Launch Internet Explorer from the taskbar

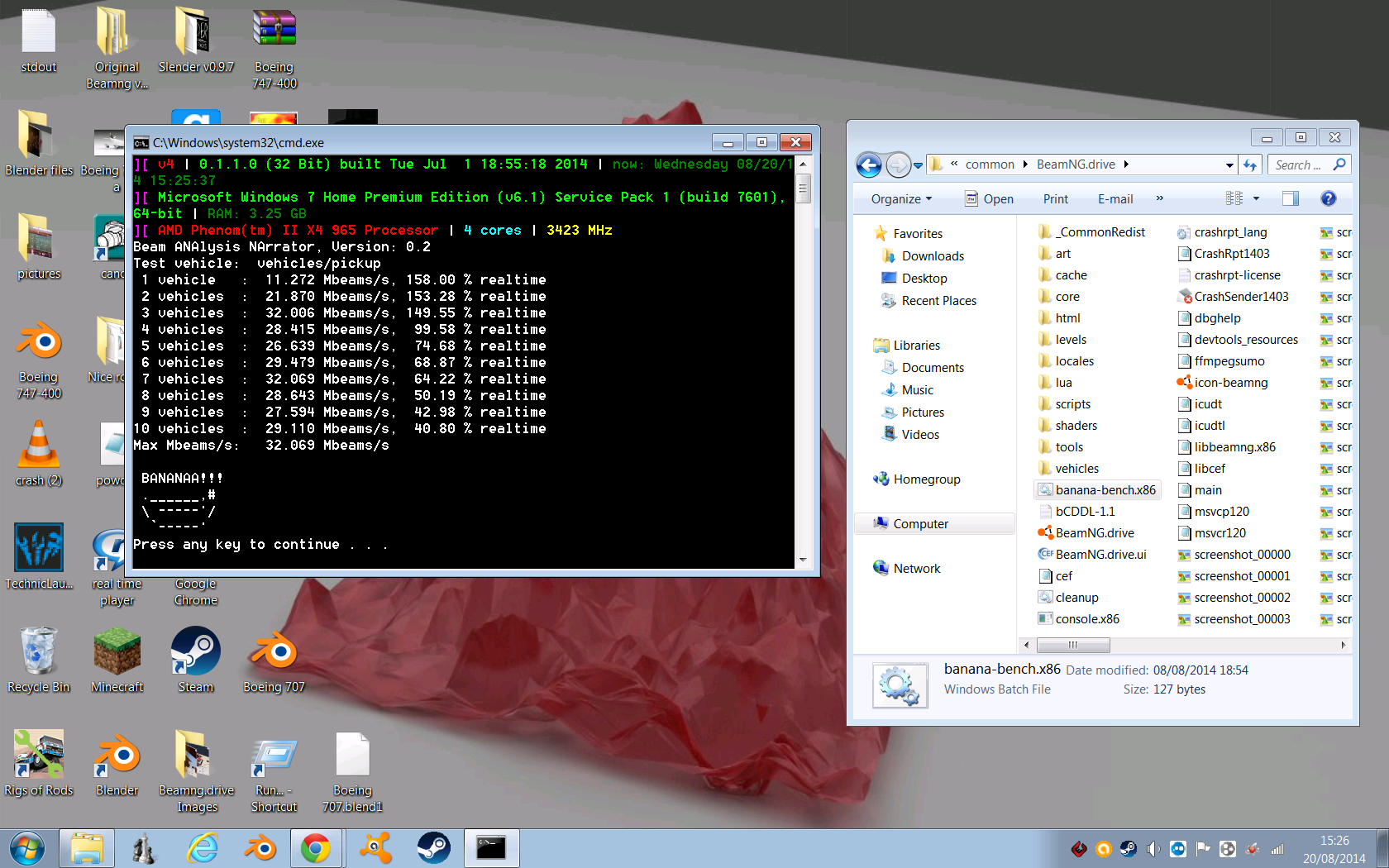[203, 848]
